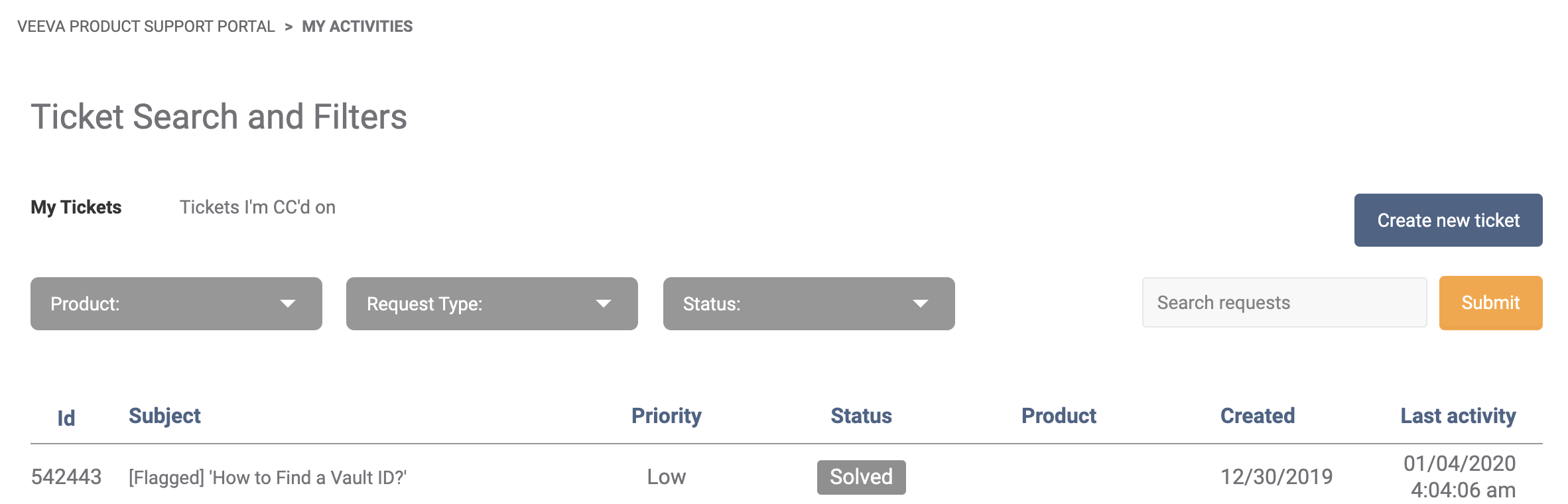Click the My Activities breadcrumb
Image resolution: width=1568 pixels, height=504 pixels.
tap(357, 27)
